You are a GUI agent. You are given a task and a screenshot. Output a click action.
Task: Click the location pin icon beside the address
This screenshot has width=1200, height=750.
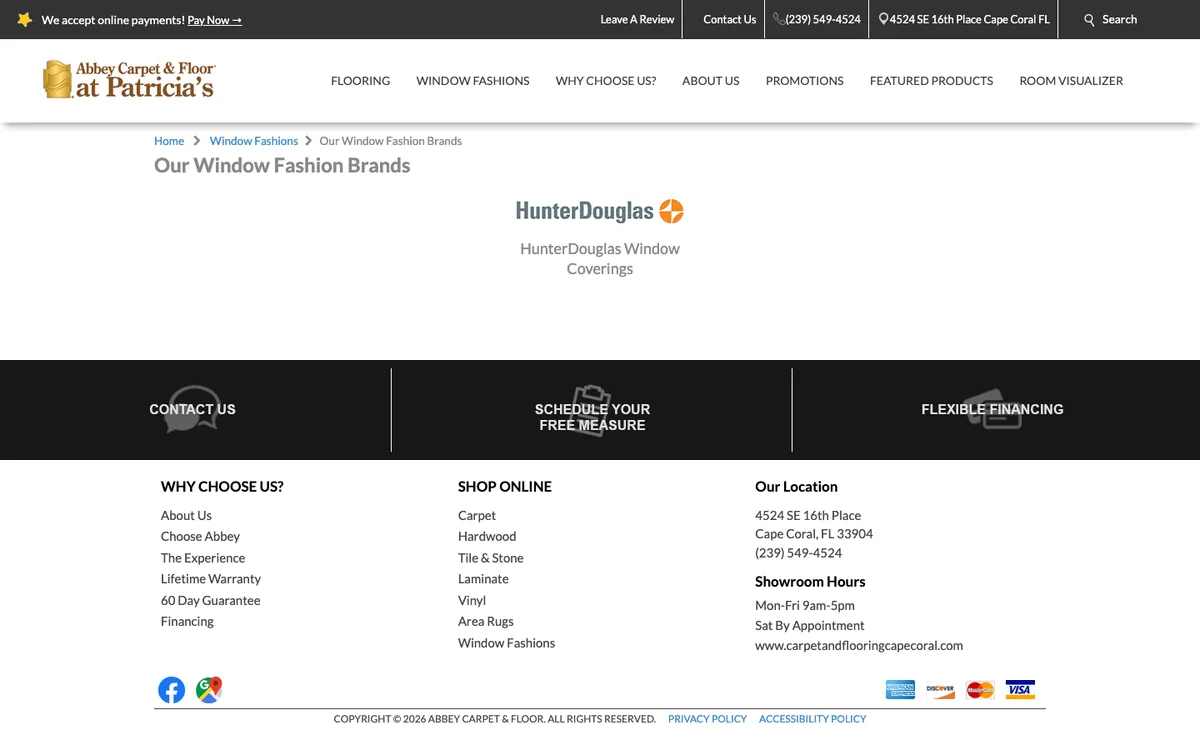tap(884, 19)
